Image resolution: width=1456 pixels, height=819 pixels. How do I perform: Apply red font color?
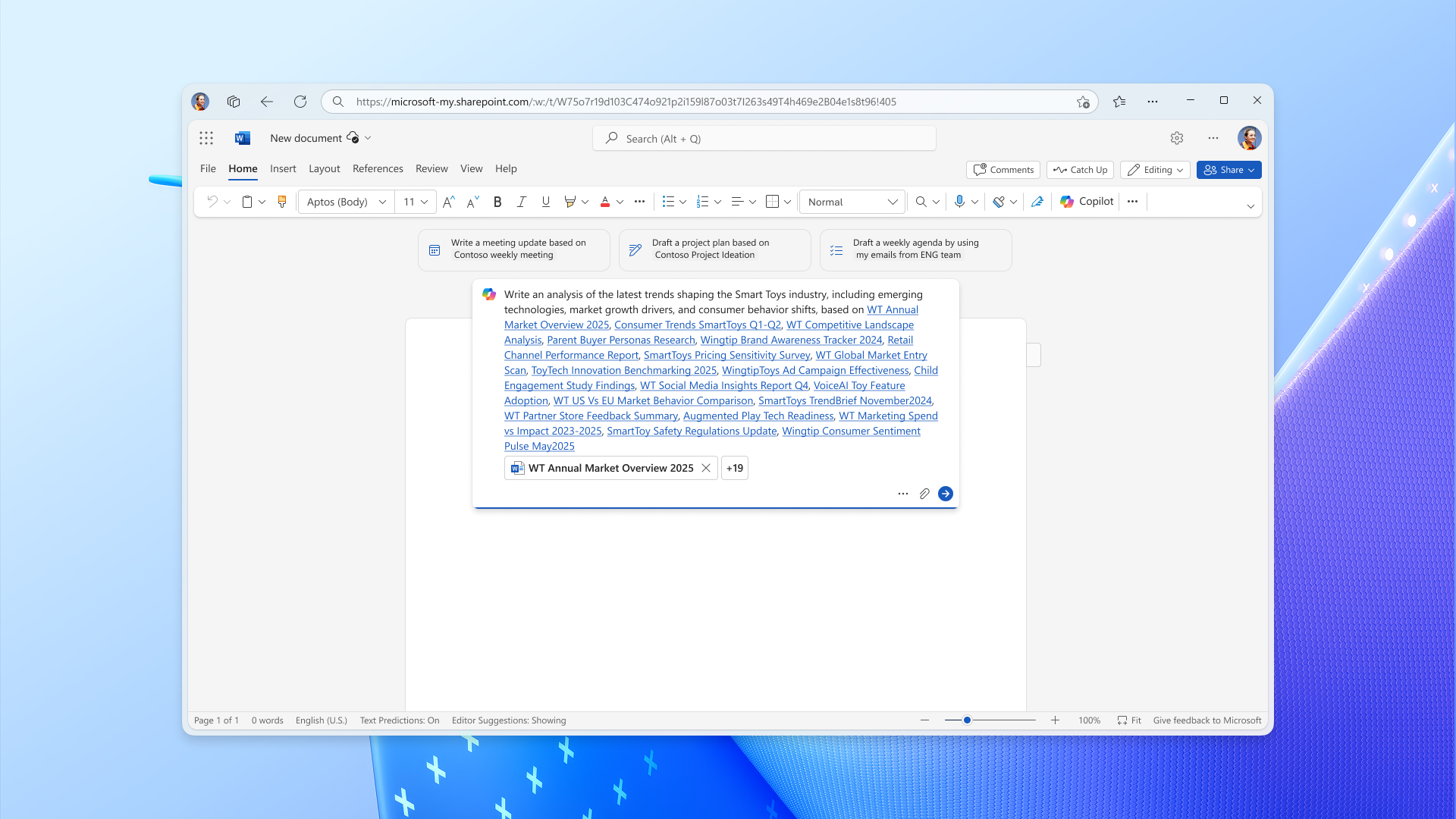point(605,202)
